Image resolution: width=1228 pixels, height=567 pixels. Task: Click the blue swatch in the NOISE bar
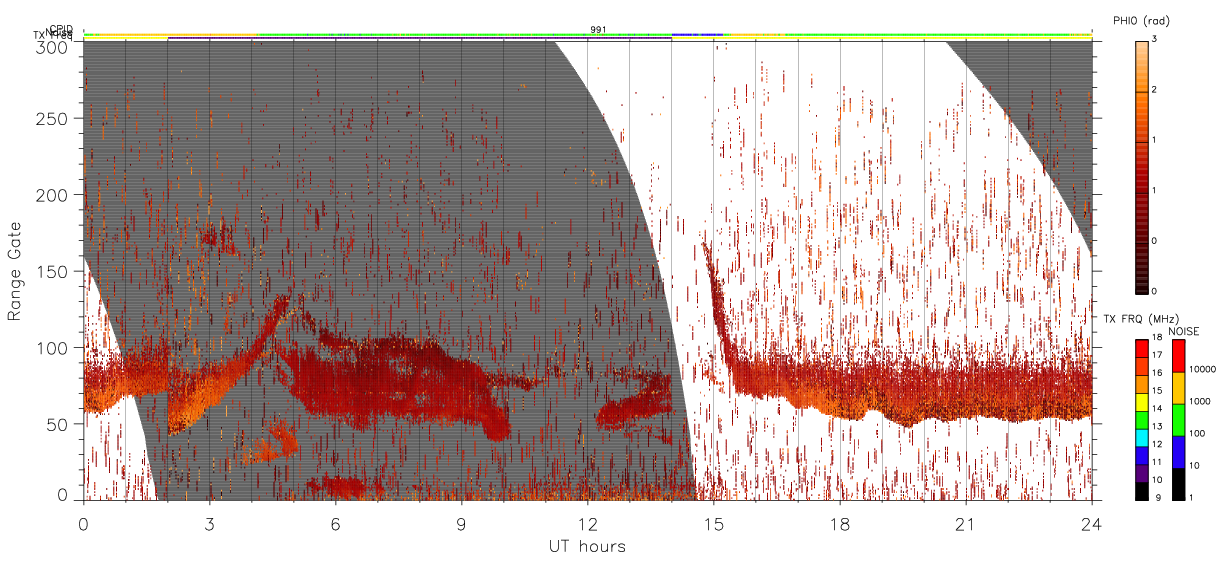click(x=1178, y=452)
